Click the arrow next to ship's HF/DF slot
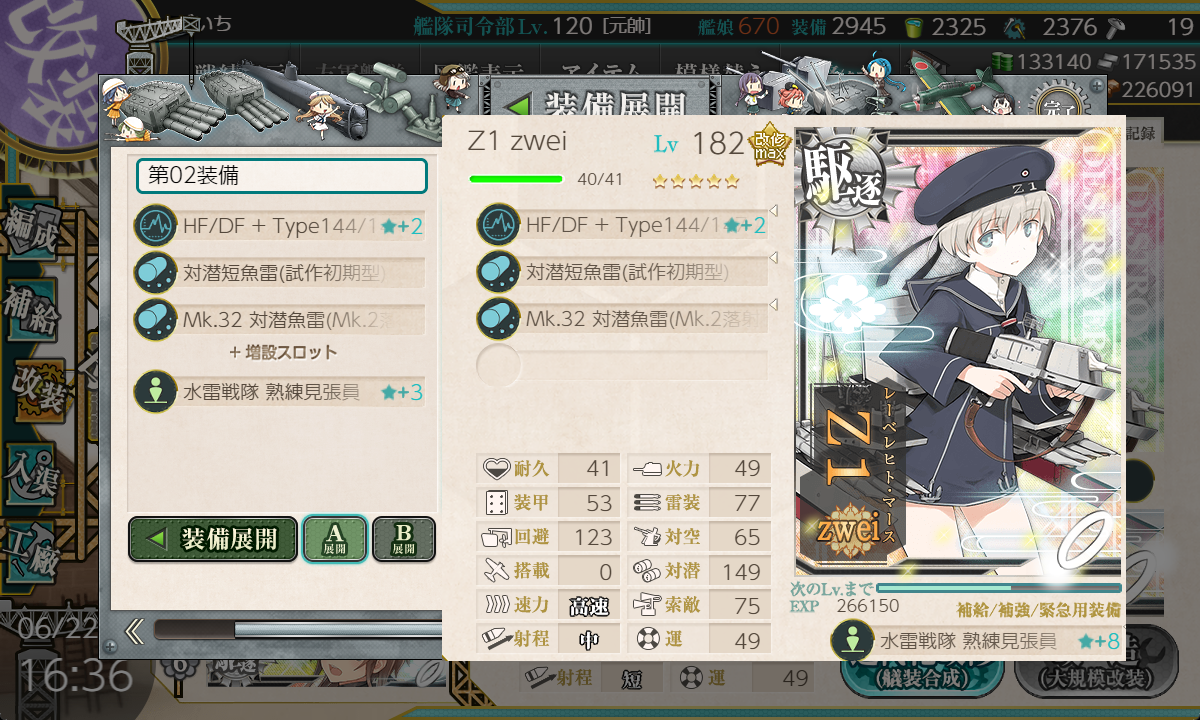 point(773,210)
